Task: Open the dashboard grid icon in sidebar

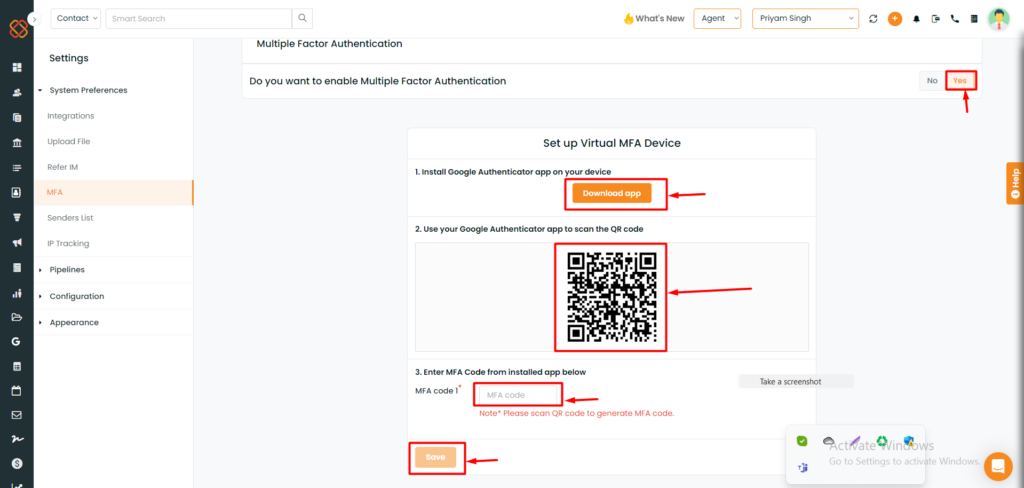Action: click(17, 67)
